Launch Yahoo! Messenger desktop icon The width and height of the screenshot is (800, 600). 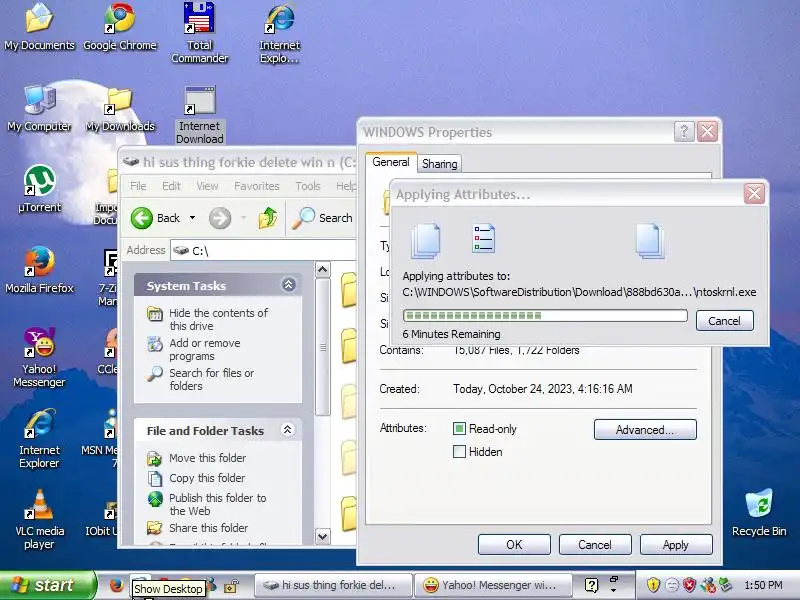tap(39, 357)
